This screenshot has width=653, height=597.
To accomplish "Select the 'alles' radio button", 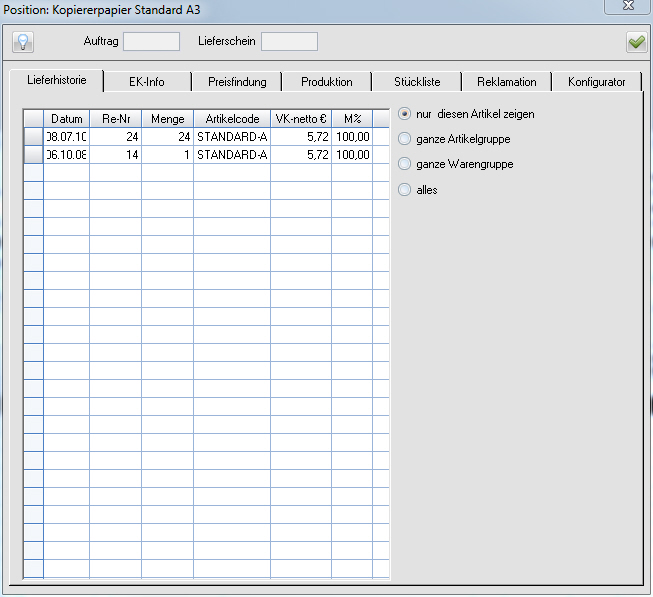I will 405,189.
